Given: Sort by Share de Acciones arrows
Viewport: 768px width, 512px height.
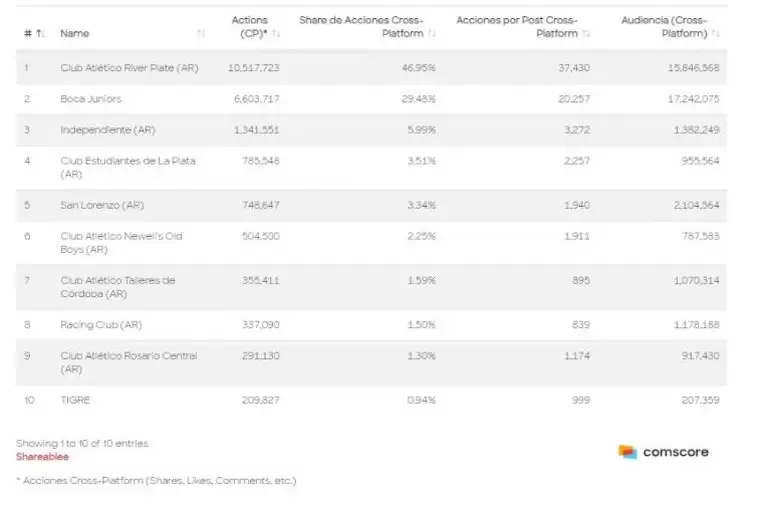Looking at the screenshot, I should click(432, 34).
